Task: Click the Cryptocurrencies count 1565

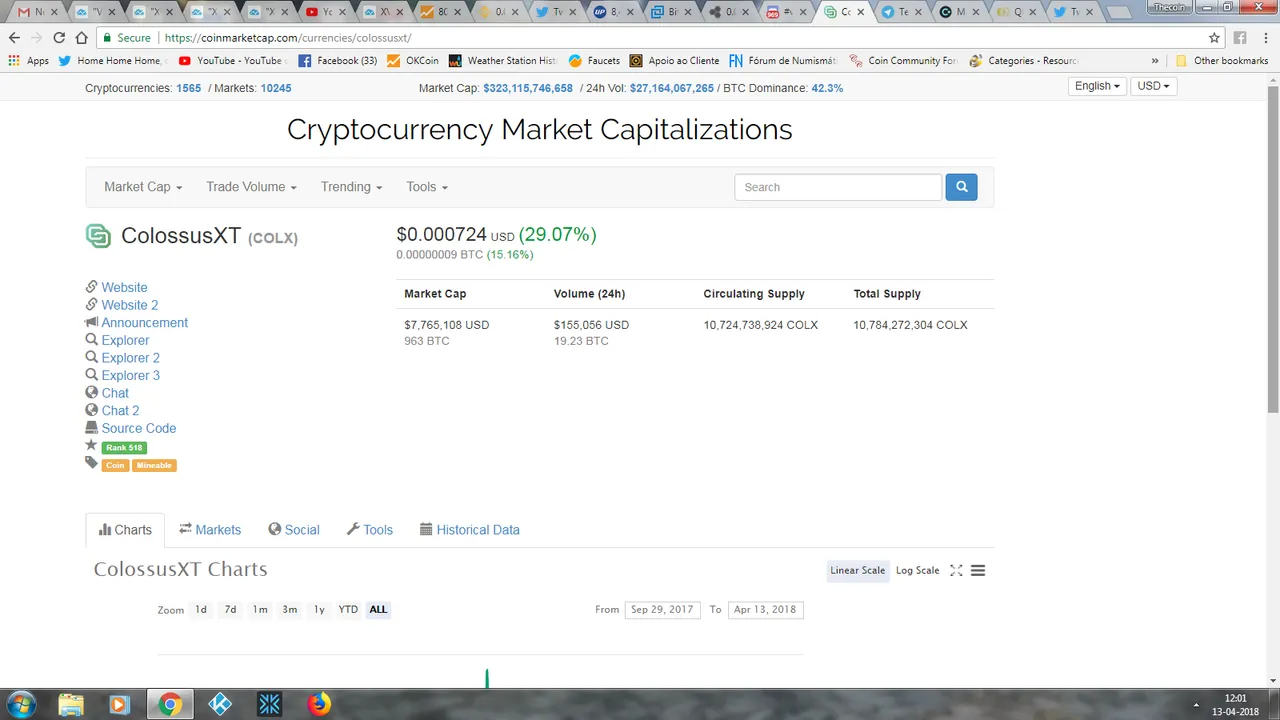Action: click(189, 88)
